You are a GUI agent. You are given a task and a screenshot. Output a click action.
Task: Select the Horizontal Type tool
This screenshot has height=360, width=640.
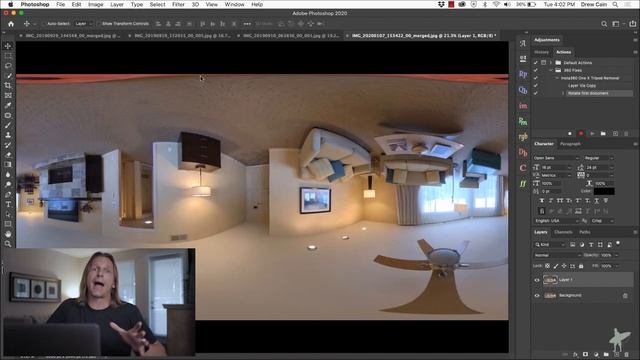(x=8, y=204)
